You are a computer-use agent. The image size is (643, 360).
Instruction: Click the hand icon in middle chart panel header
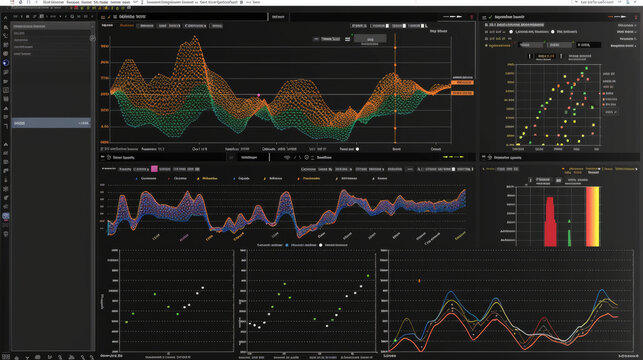[x=109, y=157]
